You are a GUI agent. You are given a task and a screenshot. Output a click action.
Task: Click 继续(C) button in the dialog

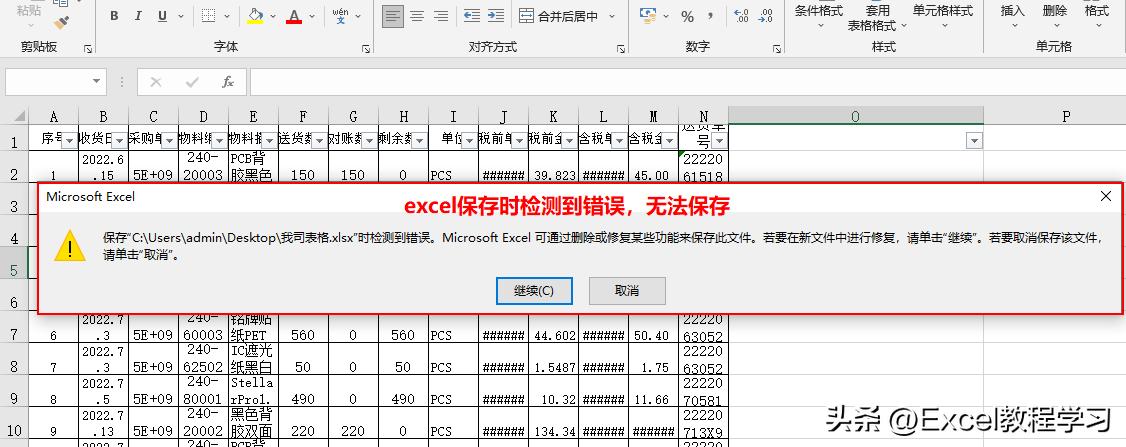tap(534, 290)
